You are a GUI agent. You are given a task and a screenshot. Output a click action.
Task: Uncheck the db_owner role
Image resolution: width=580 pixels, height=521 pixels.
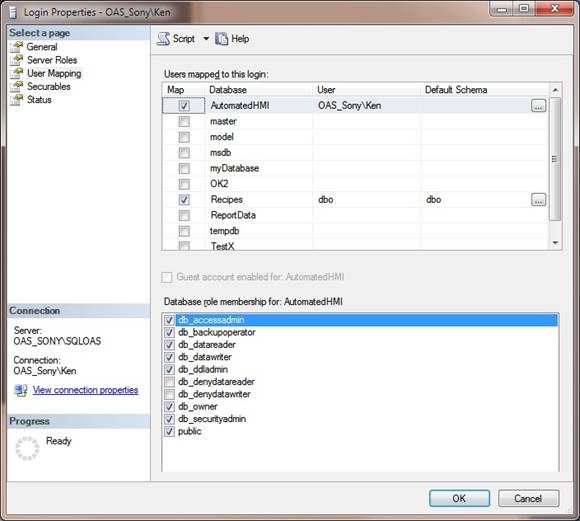169,407
